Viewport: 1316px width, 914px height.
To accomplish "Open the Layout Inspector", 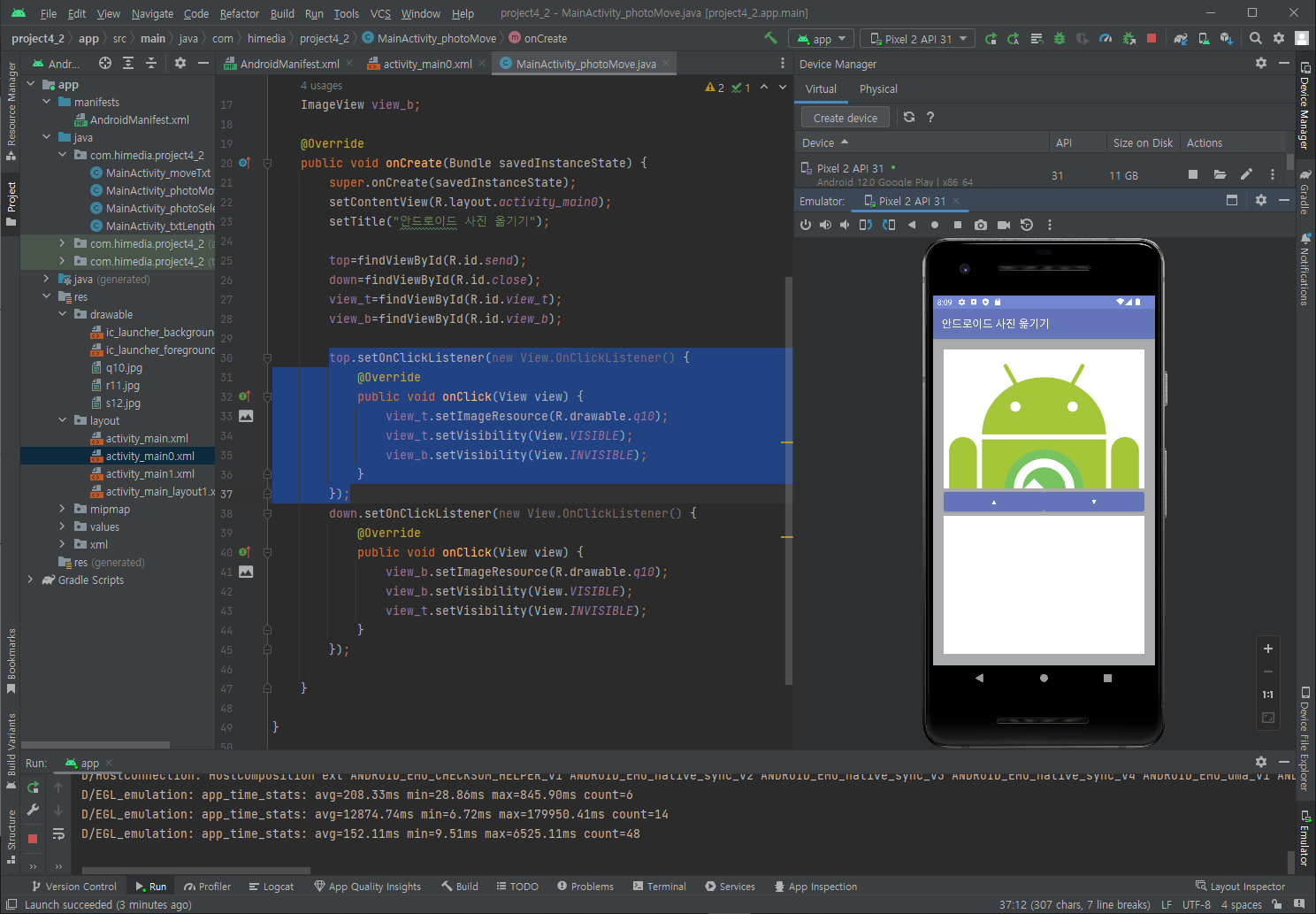I will click(1240, 887).
